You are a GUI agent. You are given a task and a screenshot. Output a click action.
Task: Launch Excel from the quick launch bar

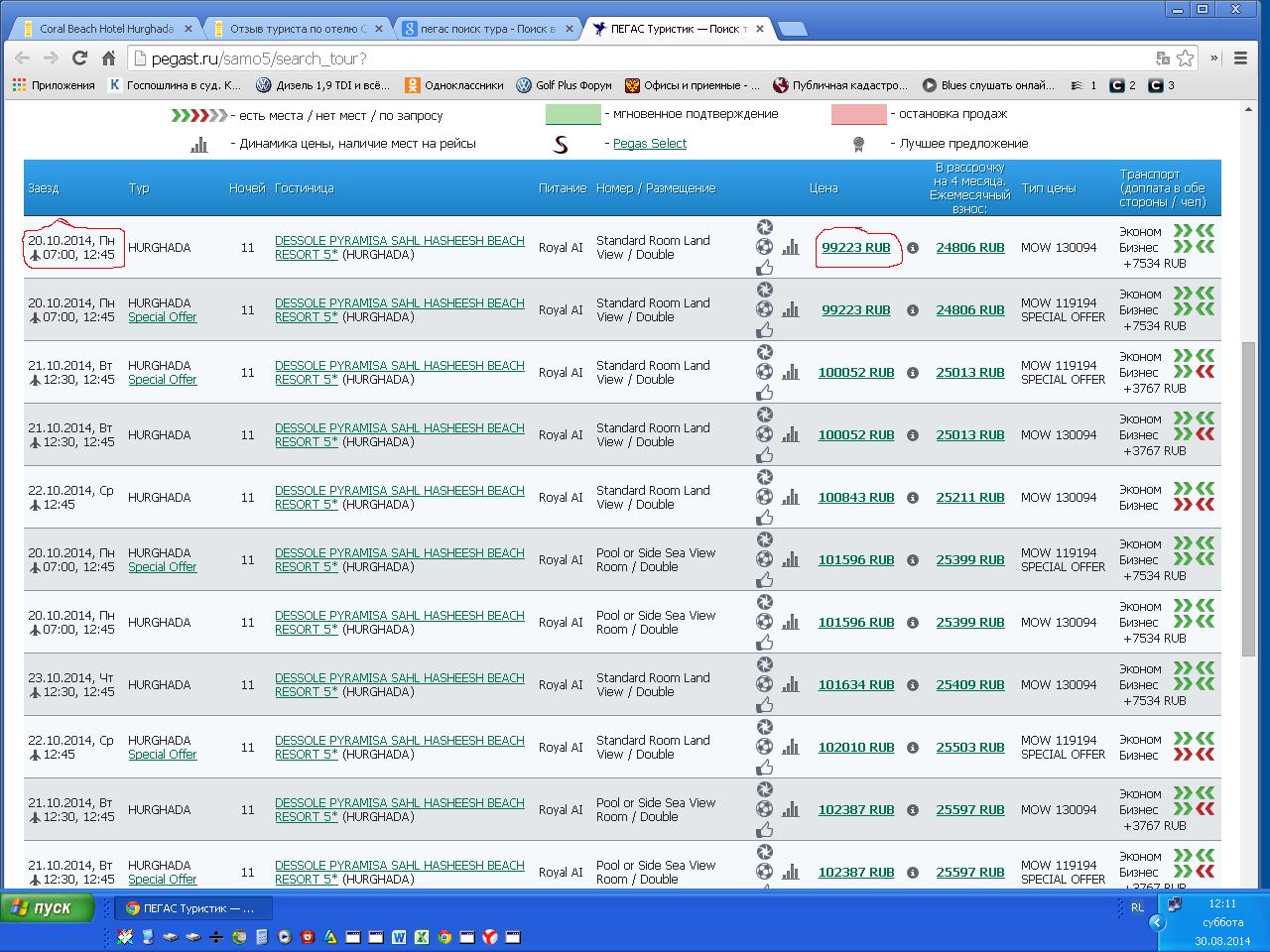(x=422, y=936)
